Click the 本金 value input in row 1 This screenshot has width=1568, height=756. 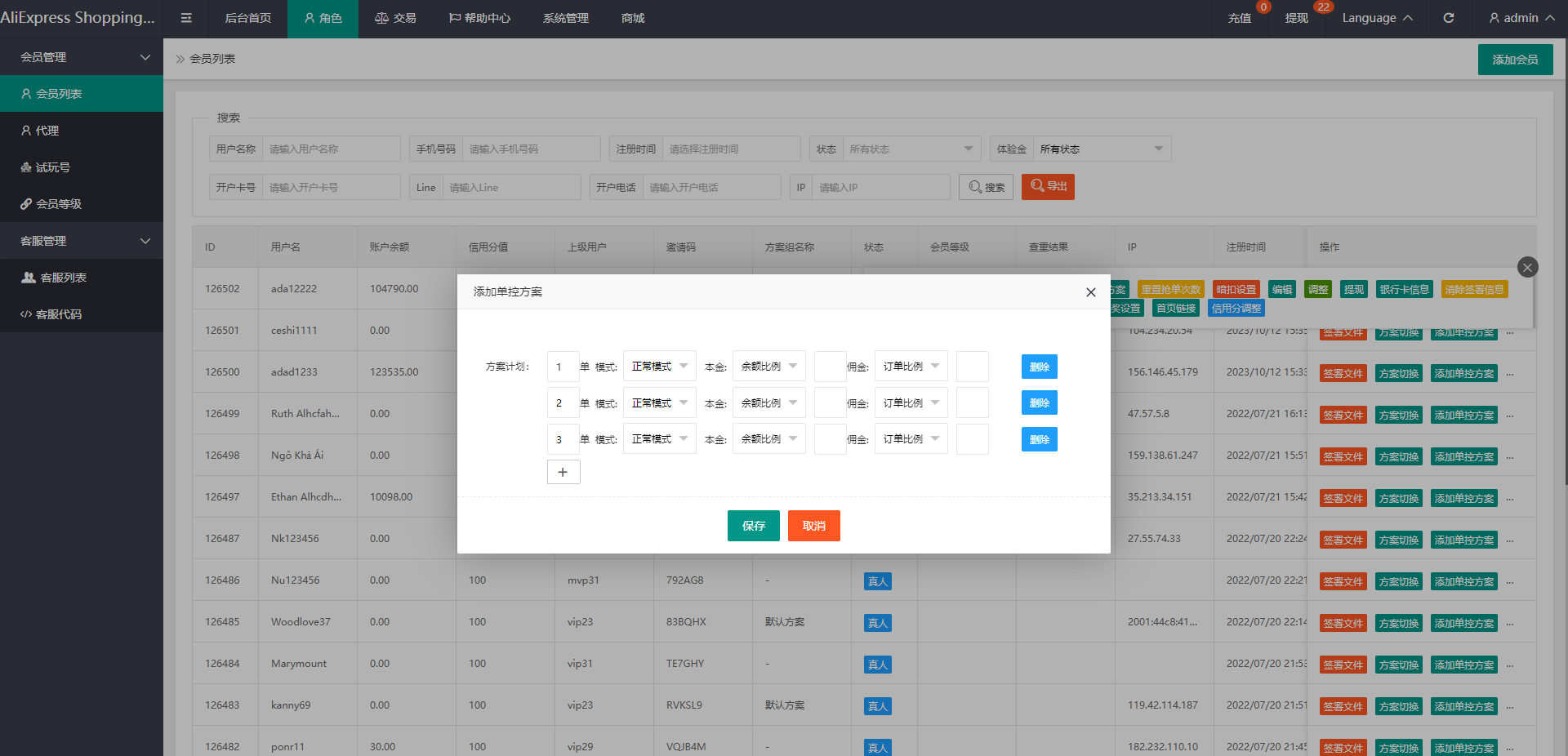coord(830,367)
